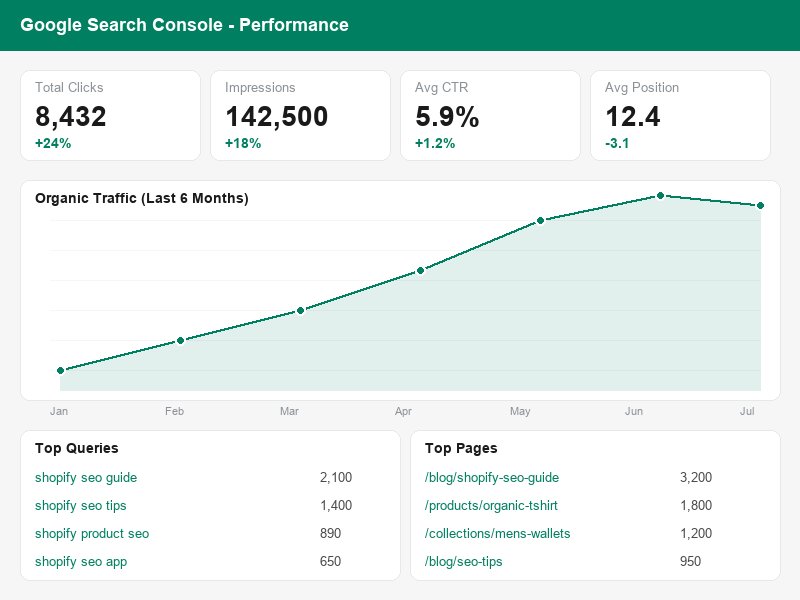
Task: Click the Total Clicks value 8,432
Action: point(70,117)
